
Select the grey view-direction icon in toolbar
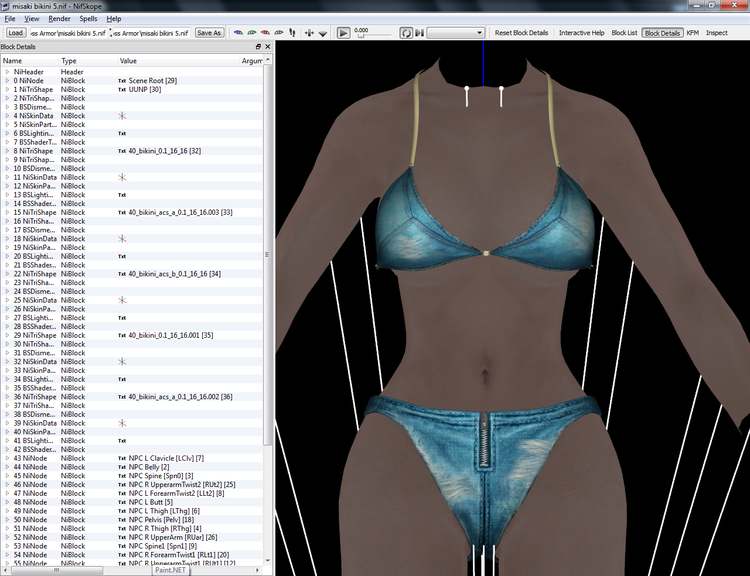tap(278, 33)
